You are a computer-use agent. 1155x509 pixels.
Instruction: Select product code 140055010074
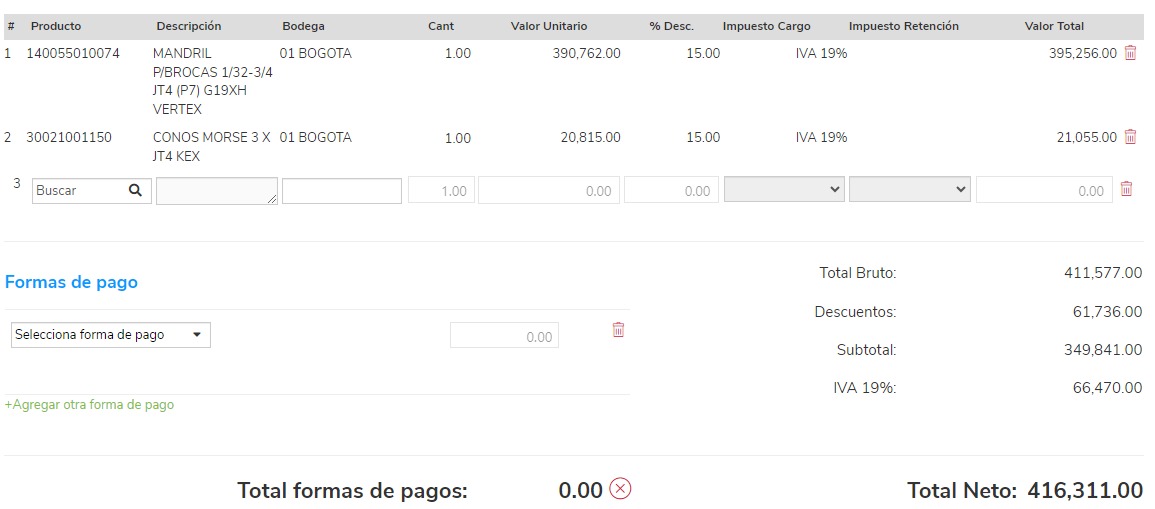coord(73,54)
